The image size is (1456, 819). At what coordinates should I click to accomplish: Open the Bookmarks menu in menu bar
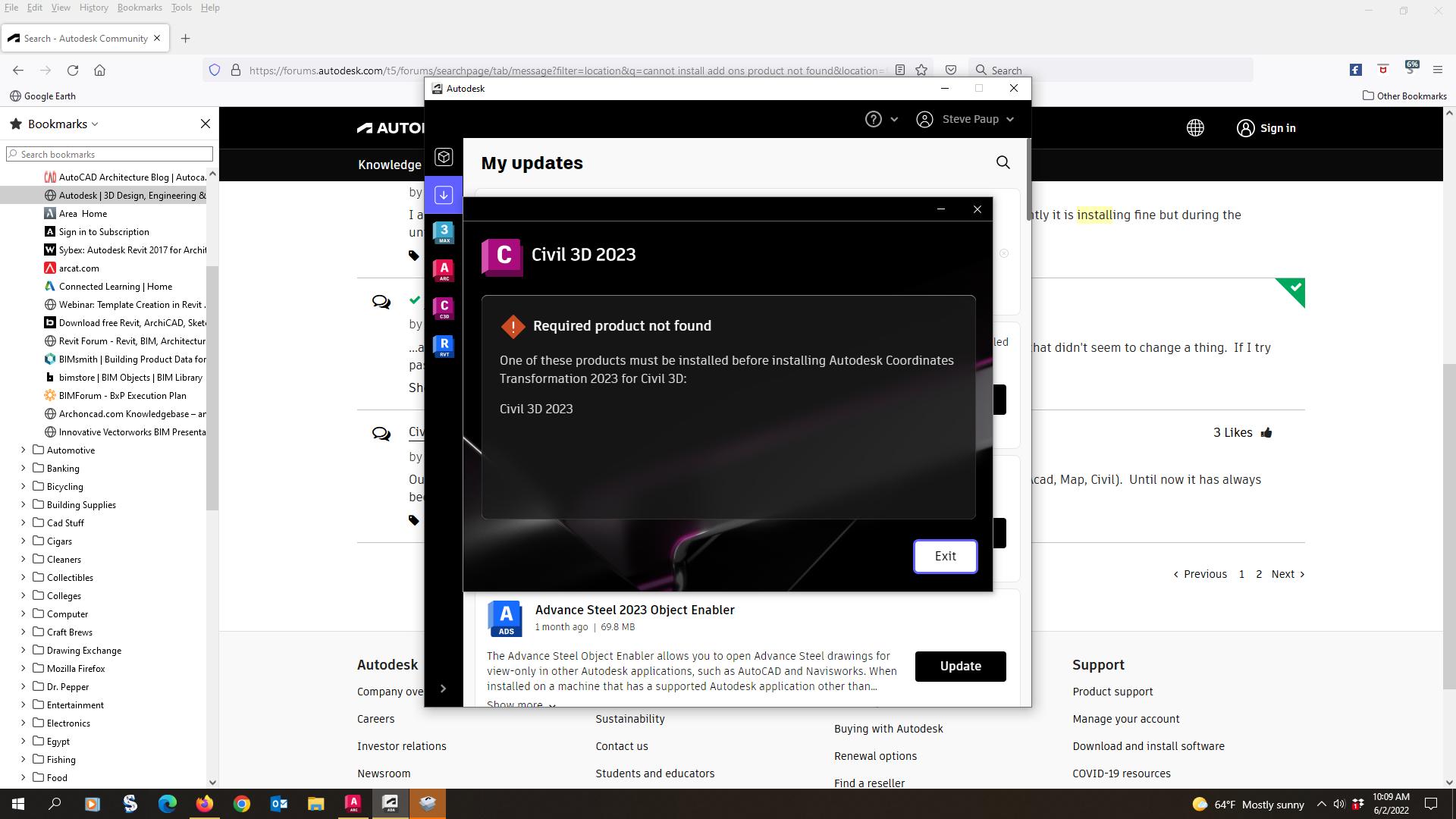pyautogui.click(x=140, y=8)
